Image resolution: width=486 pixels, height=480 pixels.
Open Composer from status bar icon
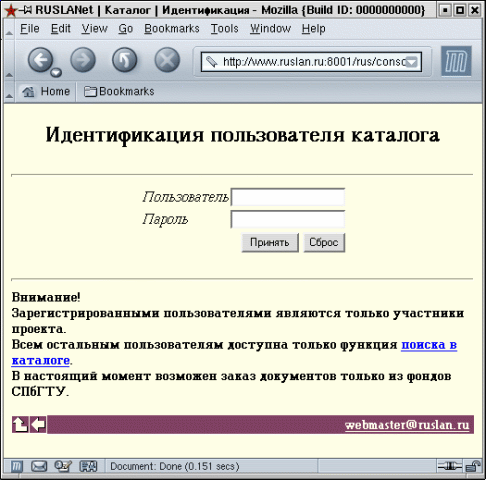[63, 466]
